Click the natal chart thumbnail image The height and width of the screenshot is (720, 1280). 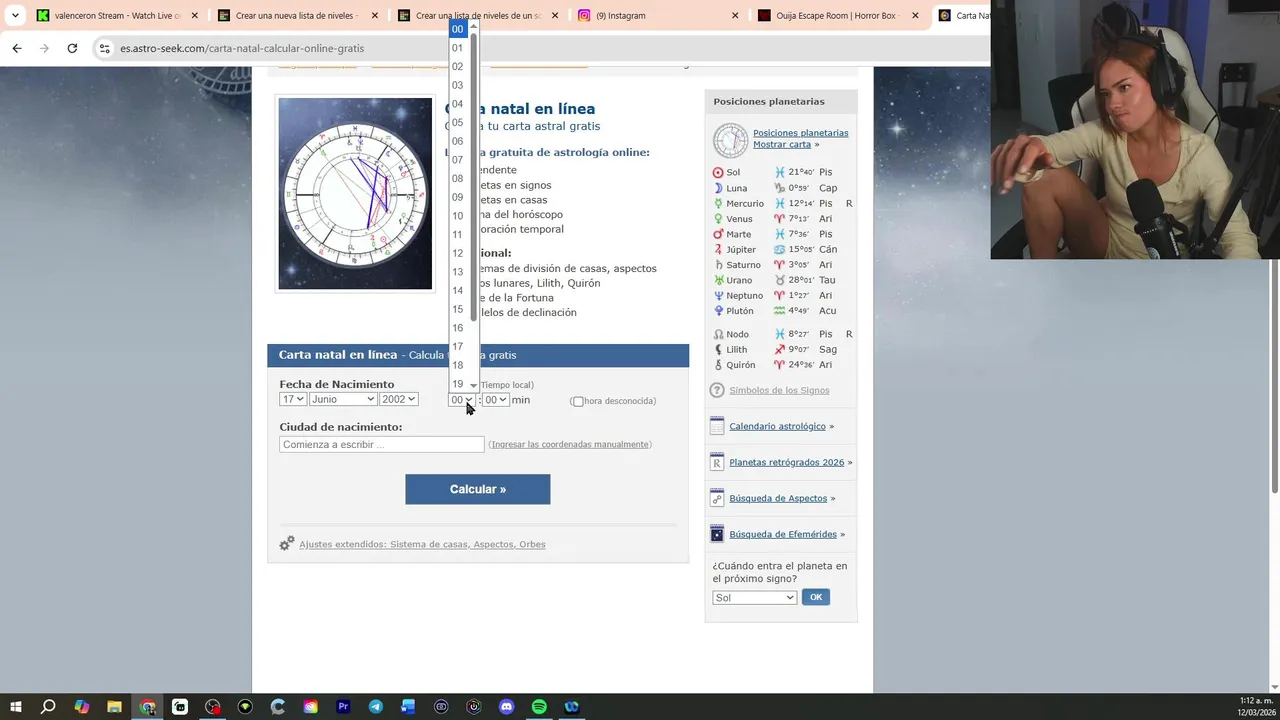click(x=355, y=193)
